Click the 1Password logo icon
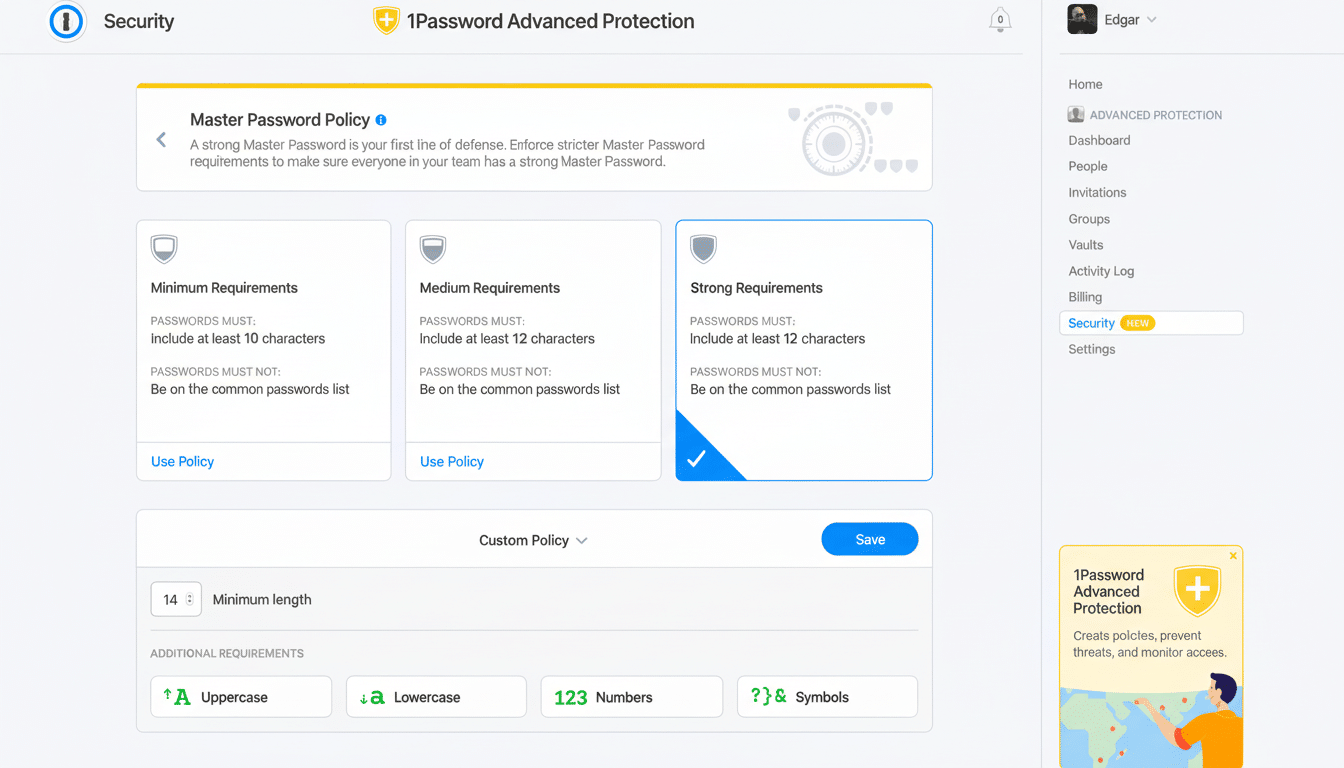The height and width of the screenshot is (768, 1344). (66, 22)
